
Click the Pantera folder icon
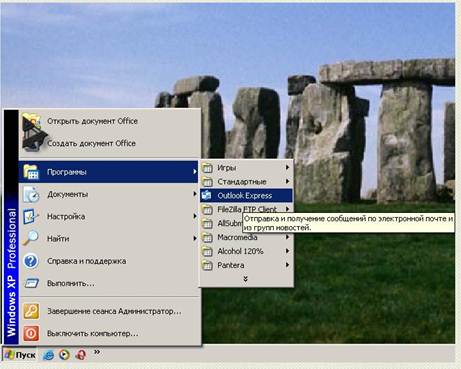click(207, 266)
